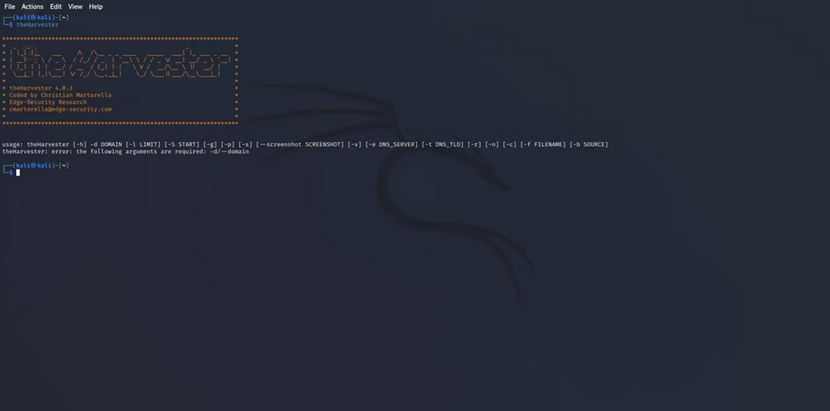Click the cmartorella@edge-security.com email text

click(60, 109)
